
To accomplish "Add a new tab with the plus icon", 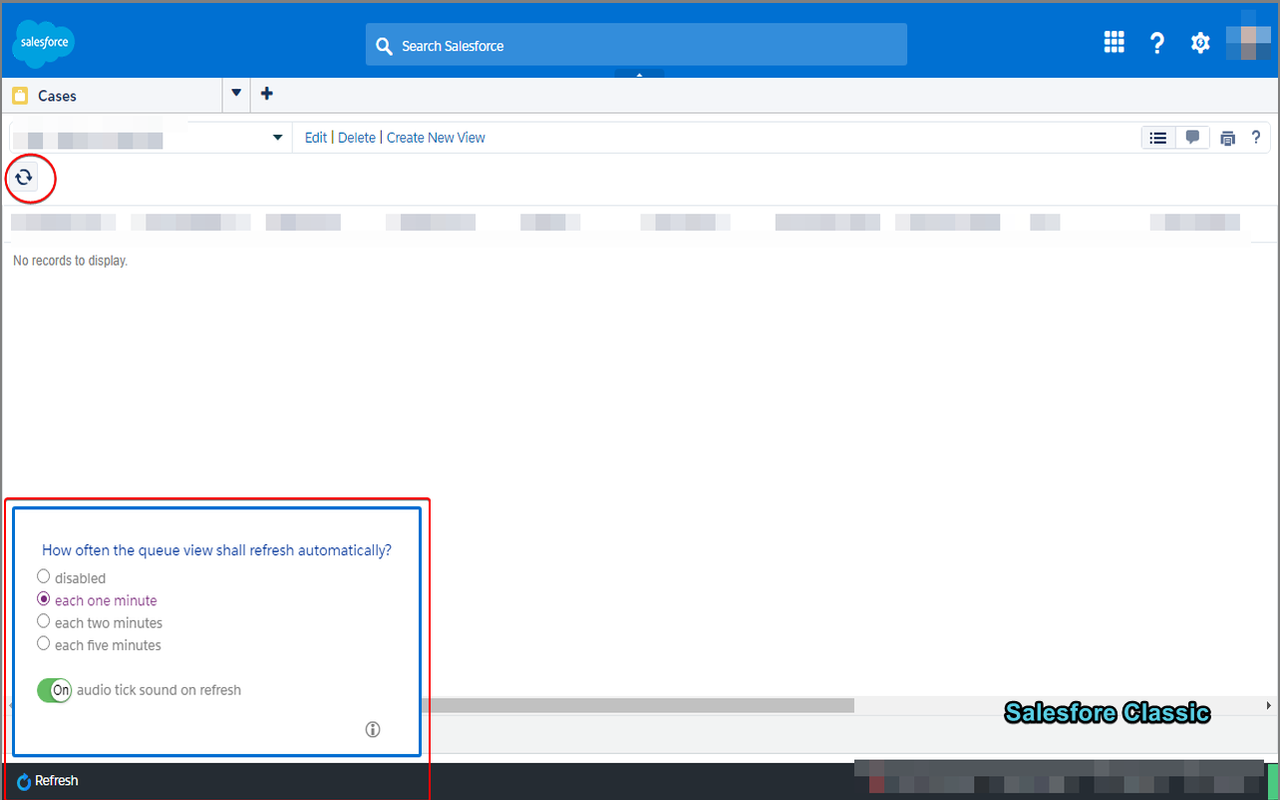I will (x=266, y=94).
